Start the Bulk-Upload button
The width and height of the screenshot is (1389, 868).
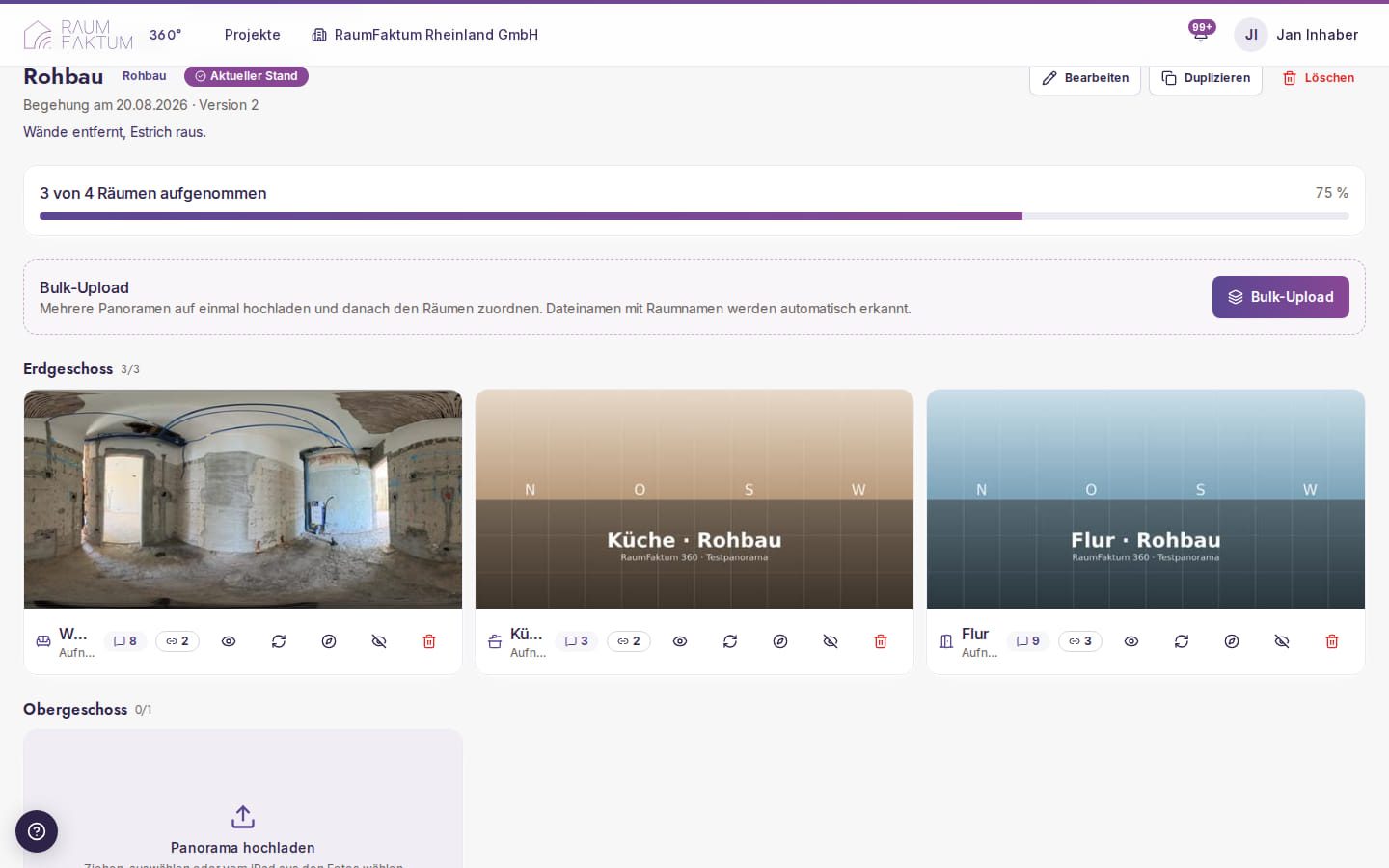[1280, 297]
